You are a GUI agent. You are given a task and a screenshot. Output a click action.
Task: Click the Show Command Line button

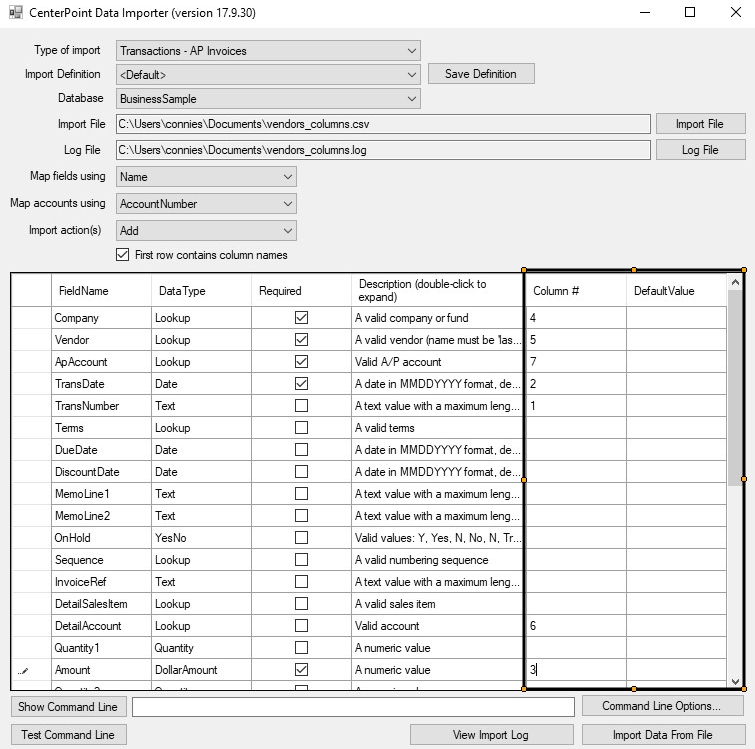pyautogui.click(x=67, y=707)
